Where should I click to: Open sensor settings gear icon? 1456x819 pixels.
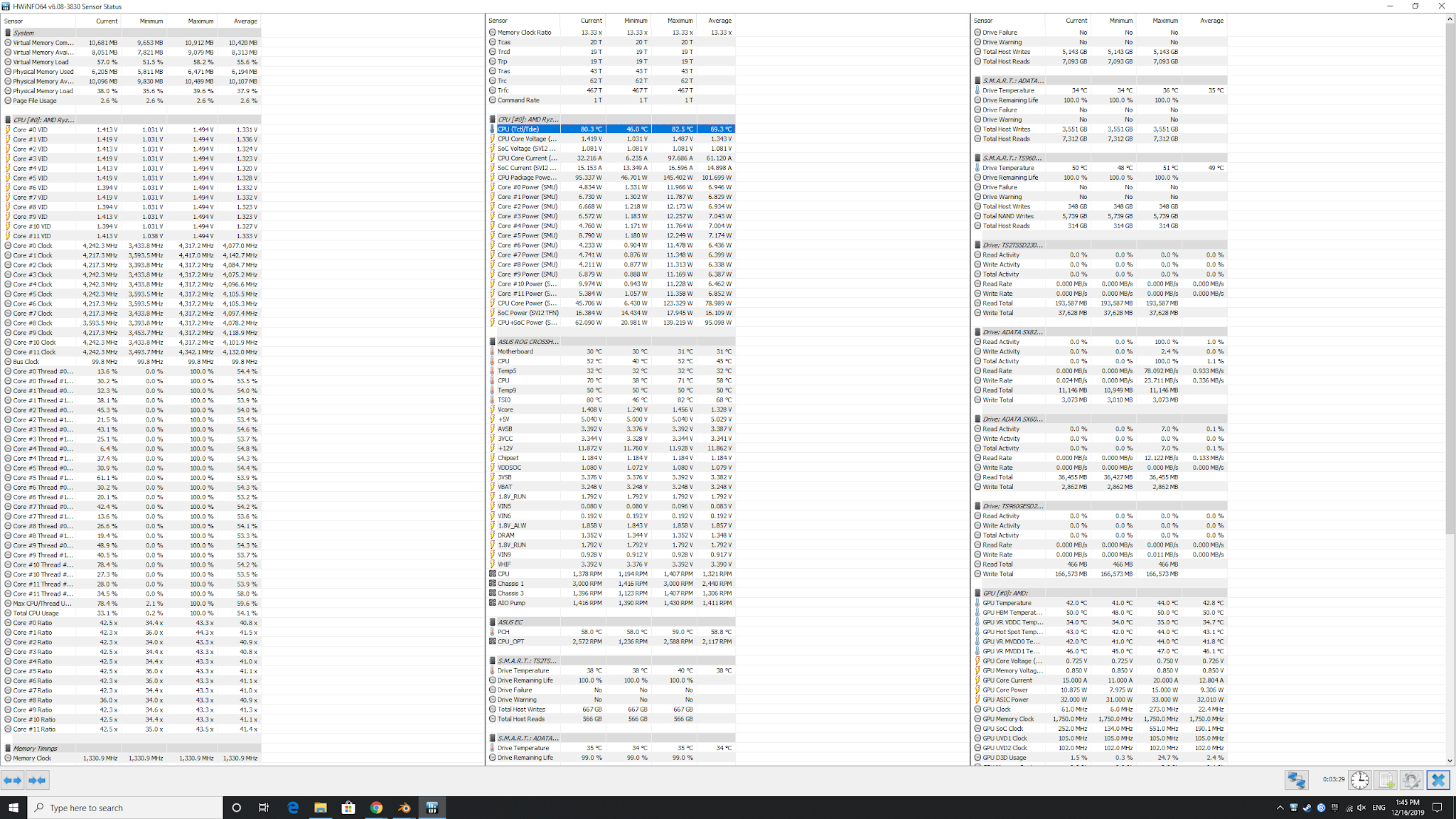(x=1411, y=780)
